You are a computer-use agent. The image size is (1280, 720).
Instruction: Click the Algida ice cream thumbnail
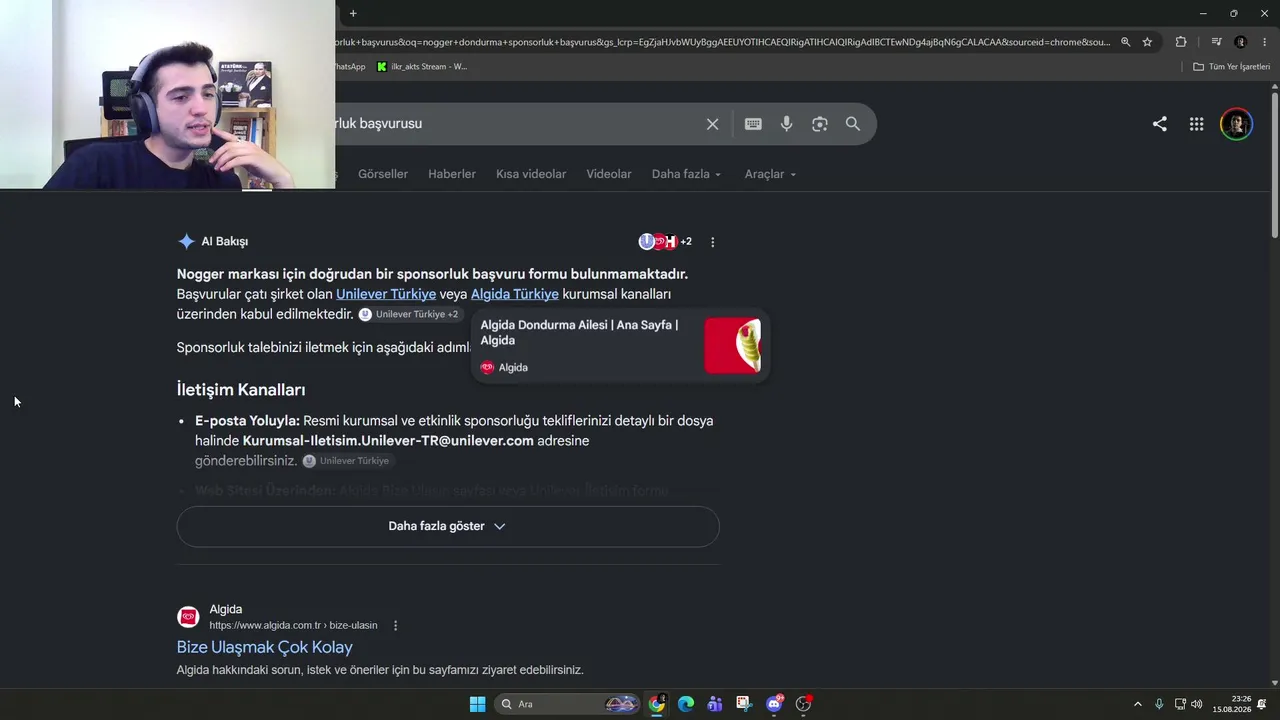[733, 346]
